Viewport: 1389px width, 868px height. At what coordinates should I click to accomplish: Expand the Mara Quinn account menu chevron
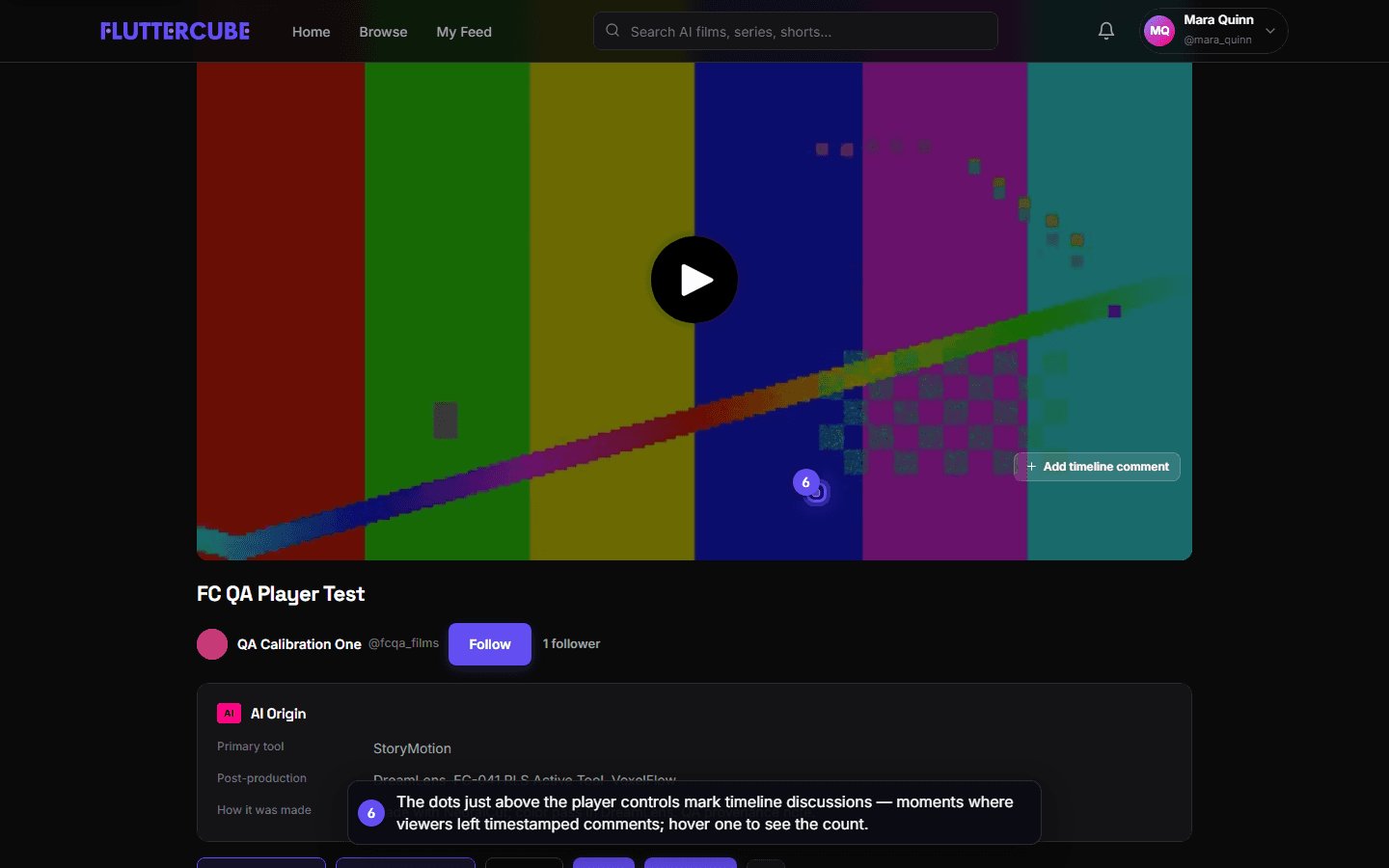point(1270,31)
